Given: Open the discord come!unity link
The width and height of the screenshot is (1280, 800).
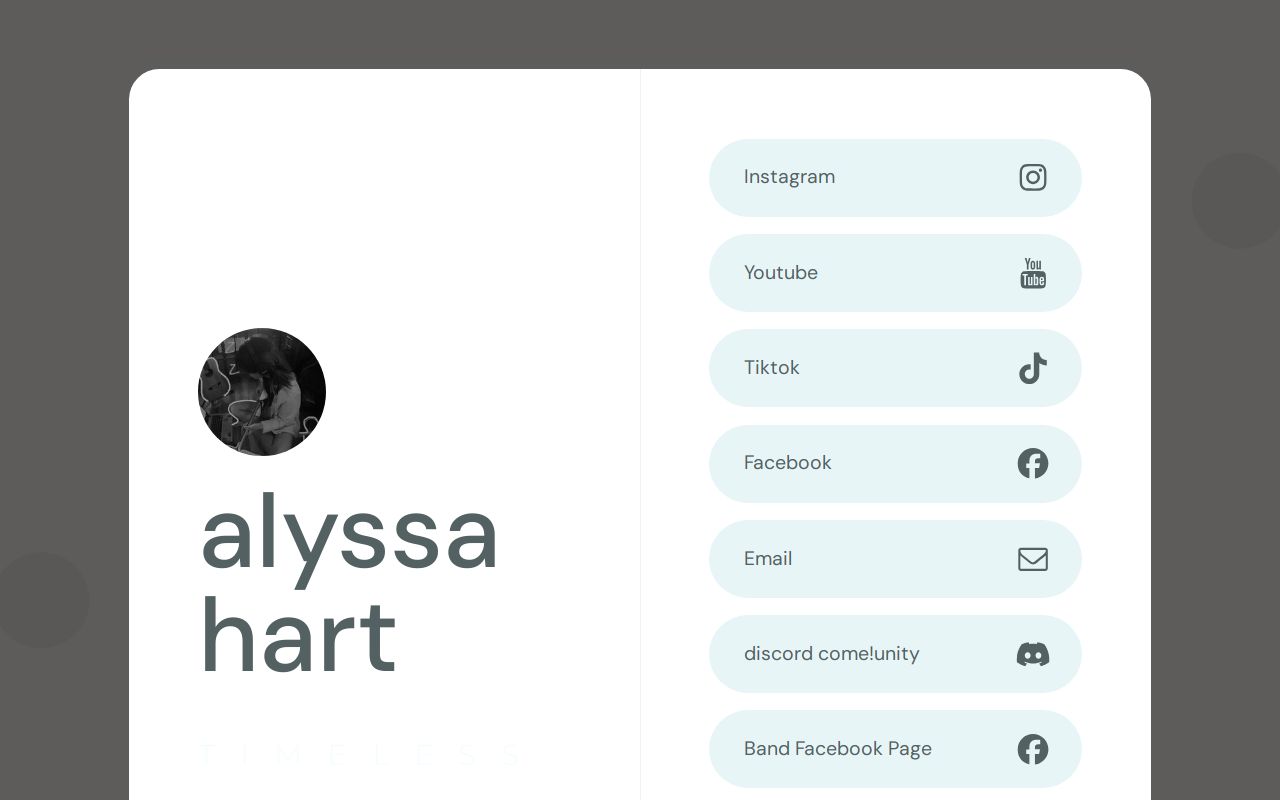Looking at the screenshot, I should (831, 654).
